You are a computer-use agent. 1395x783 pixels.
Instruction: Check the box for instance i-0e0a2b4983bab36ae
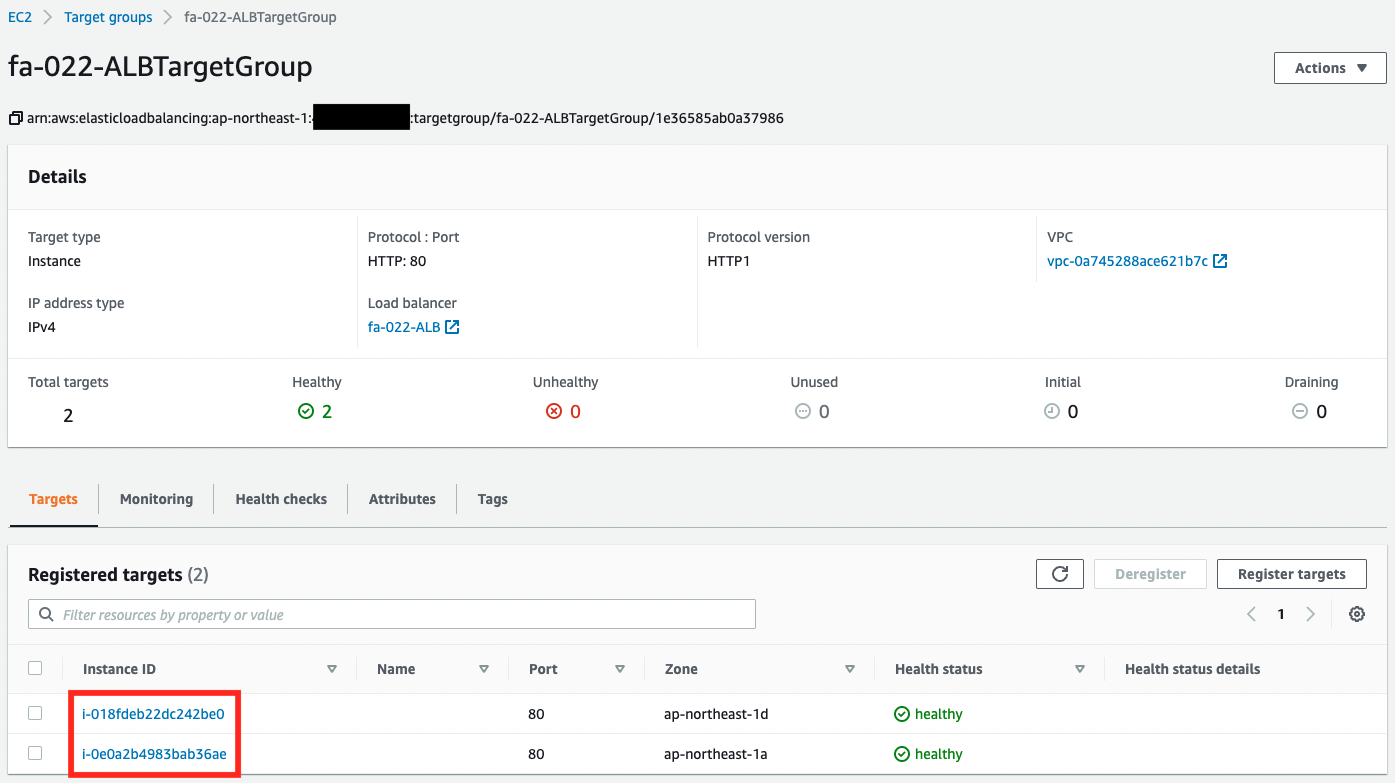point(35,753)
